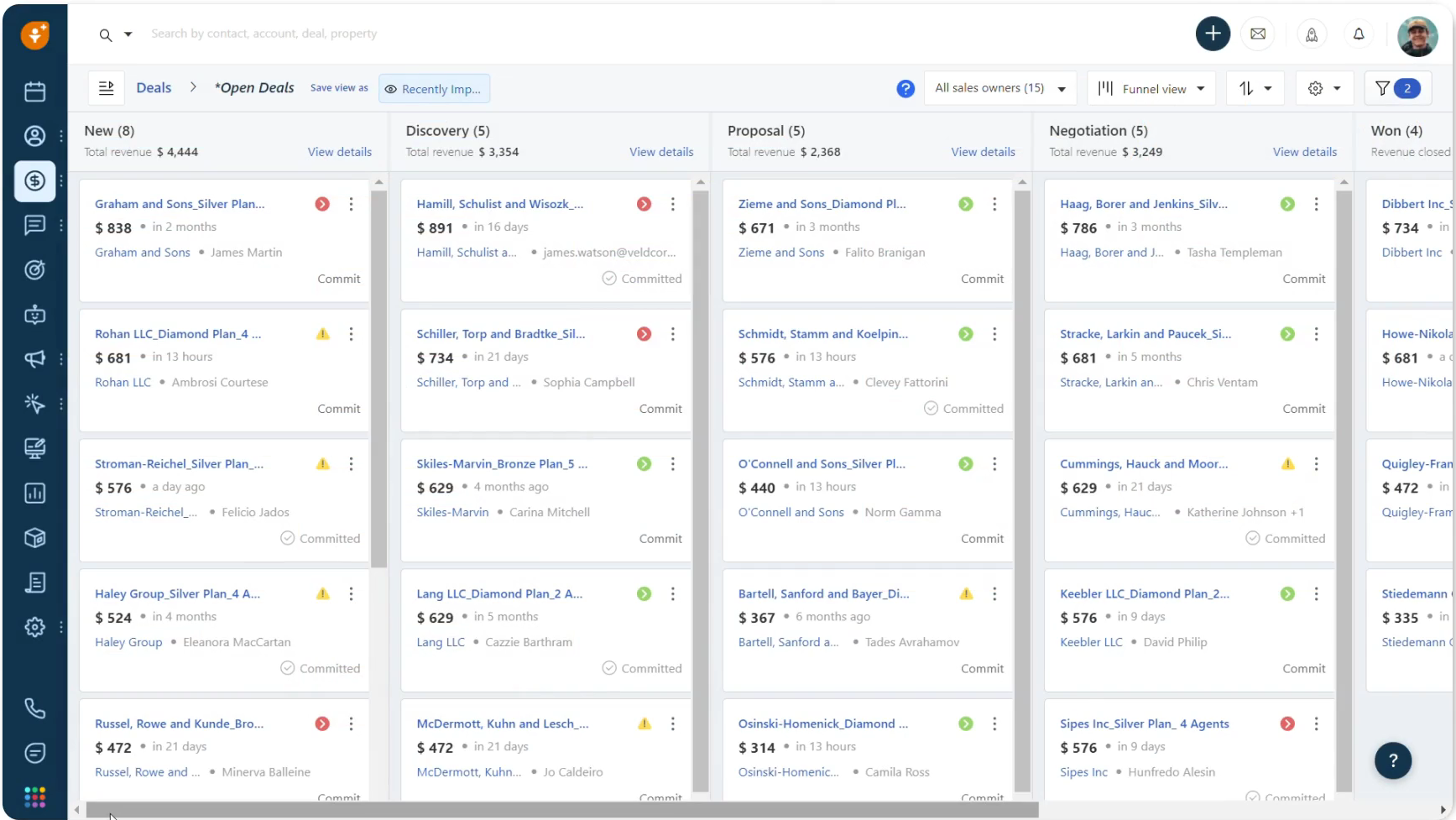Viewport: 1456px width, 820px height.
Task: Open Deals breadcrumb
Action: (x=154, y=88)
